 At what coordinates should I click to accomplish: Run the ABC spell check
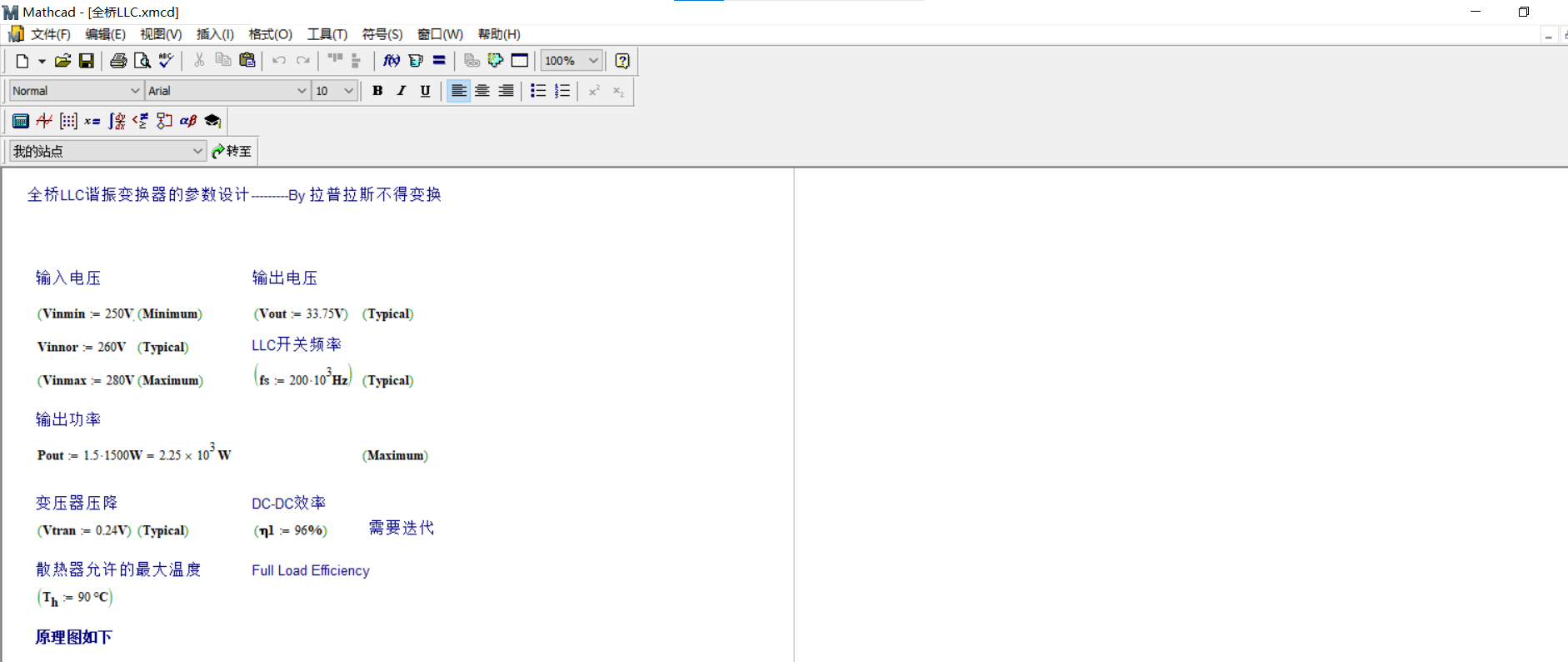167,61
